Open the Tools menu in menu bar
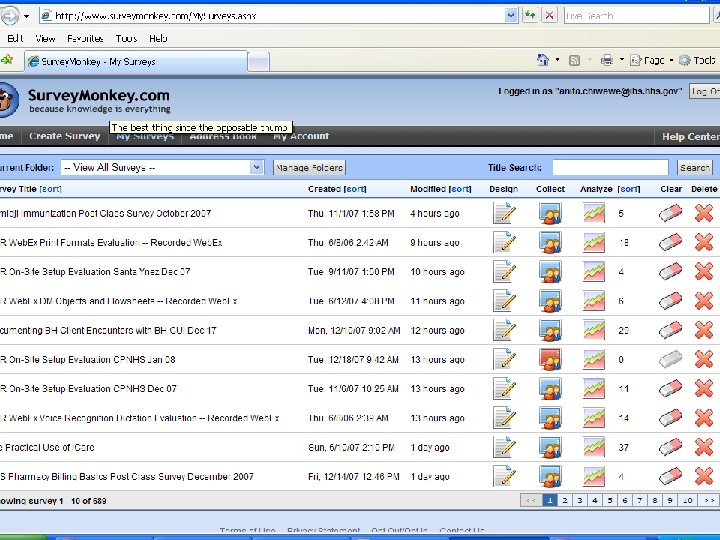Image resolution: width=720 pixels, height=540 pixels. pos(126,39)
